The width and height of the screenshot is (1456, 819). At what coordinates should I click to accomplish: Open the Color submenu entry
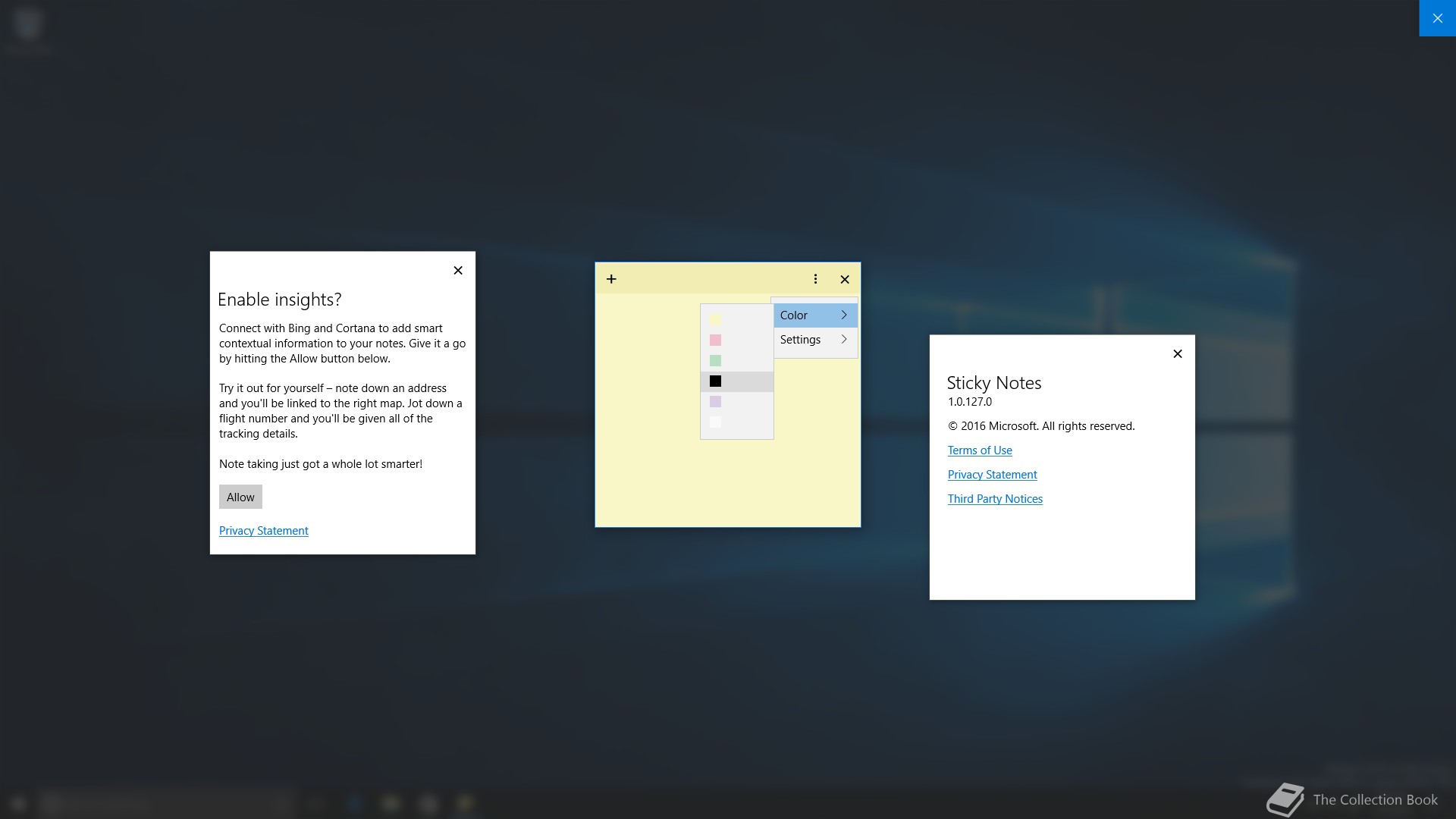815,315
